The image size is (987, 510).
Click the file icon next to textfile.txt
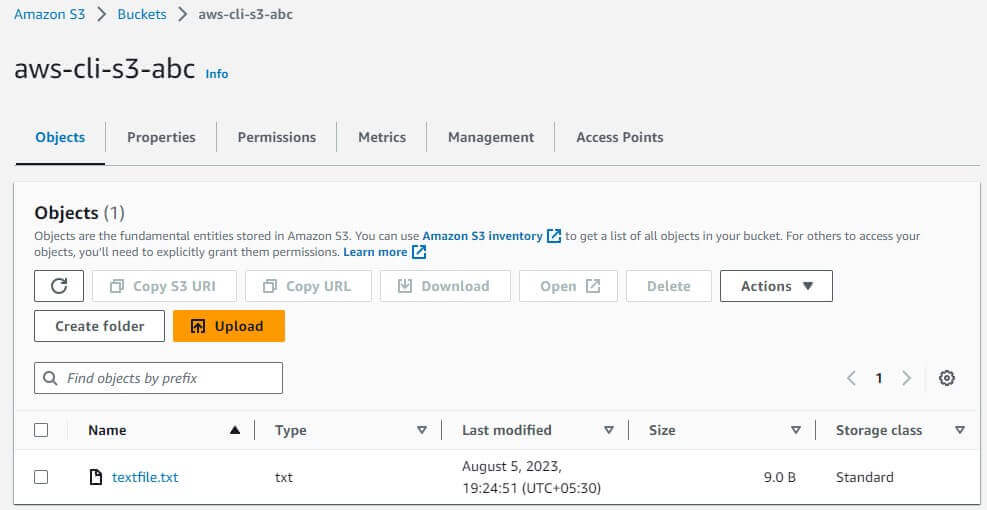coord(96,477)
